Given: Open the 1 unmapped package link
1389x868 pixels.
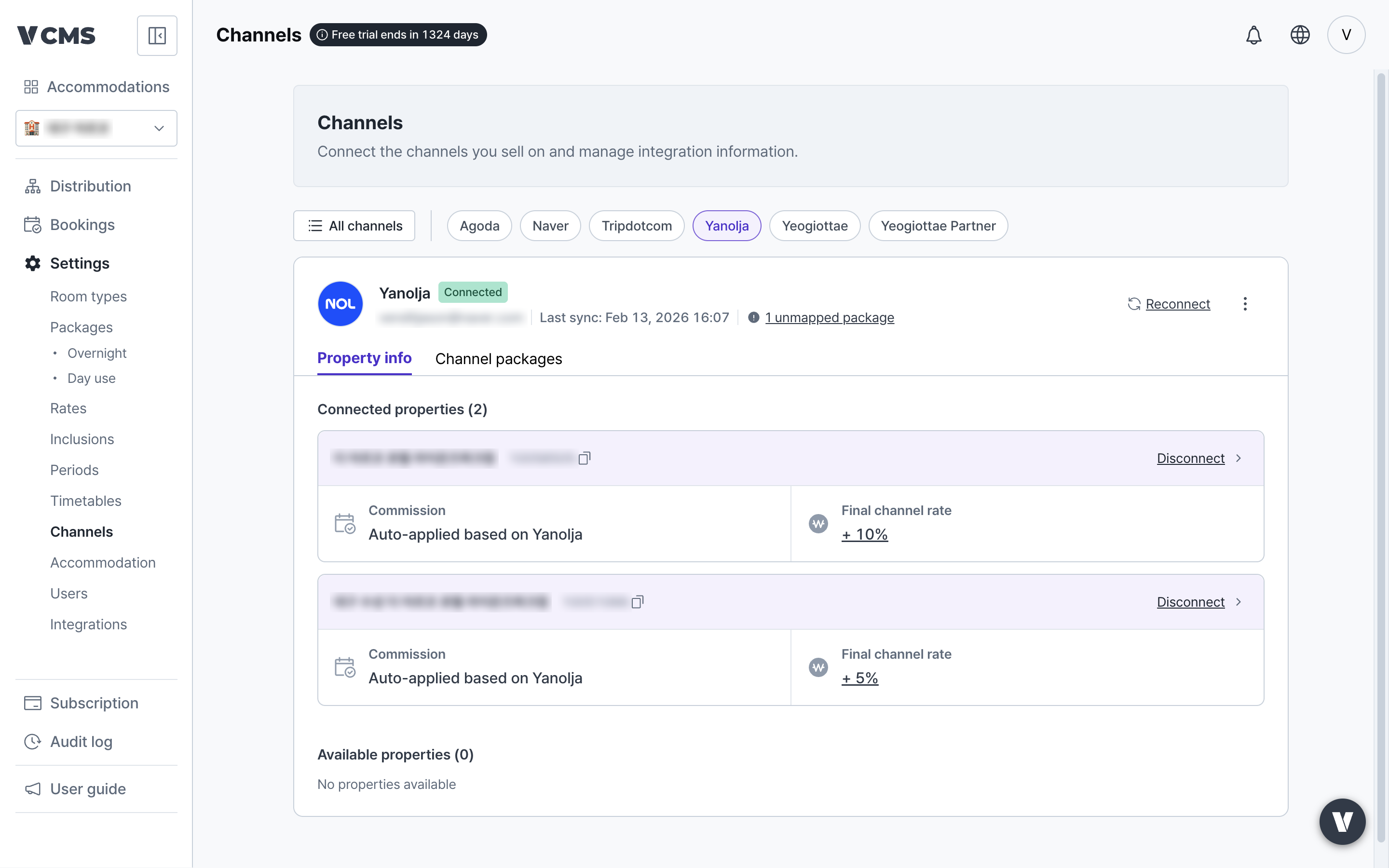Looking at the screenshot, I should click(830, 317).
